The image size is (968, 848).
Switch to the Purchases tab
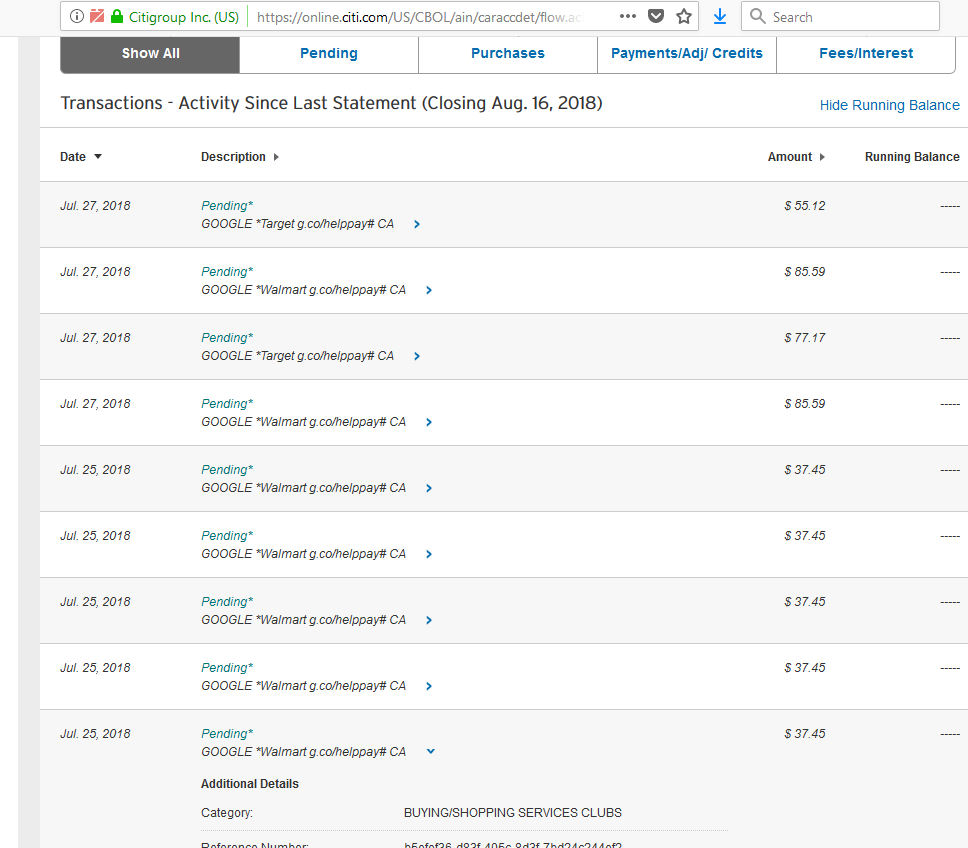(x=508, y=54)
